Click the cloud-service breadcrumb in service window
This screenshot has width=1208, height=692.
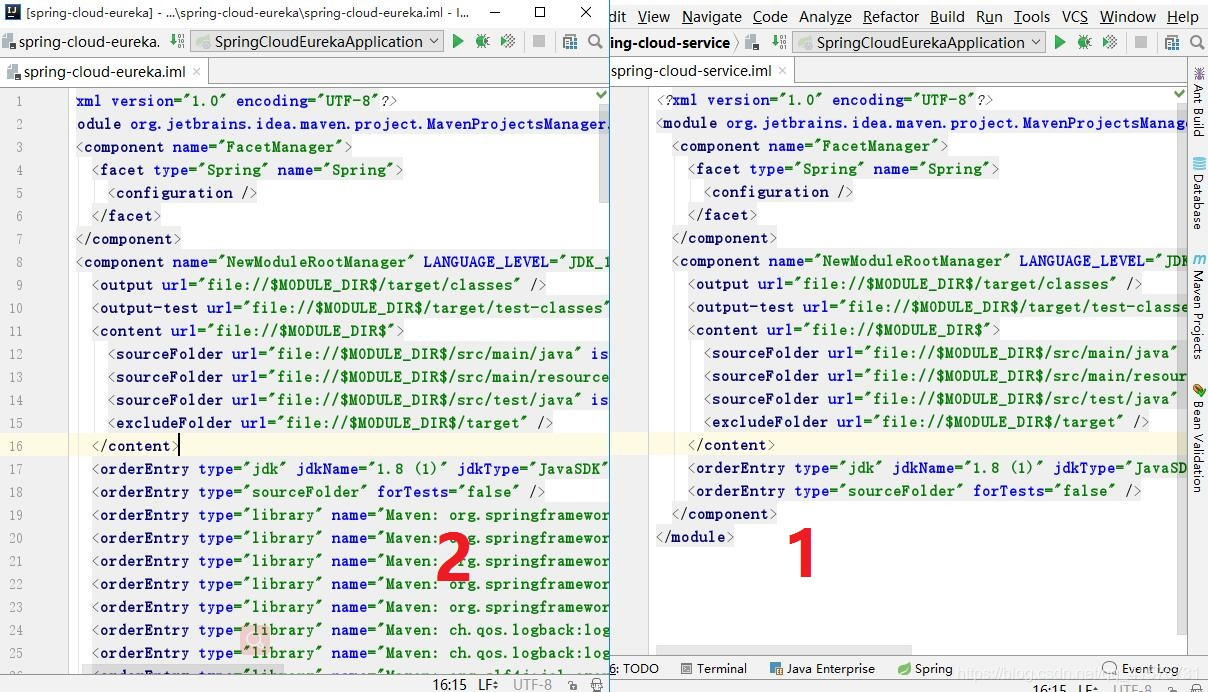(x=671, y=42)
